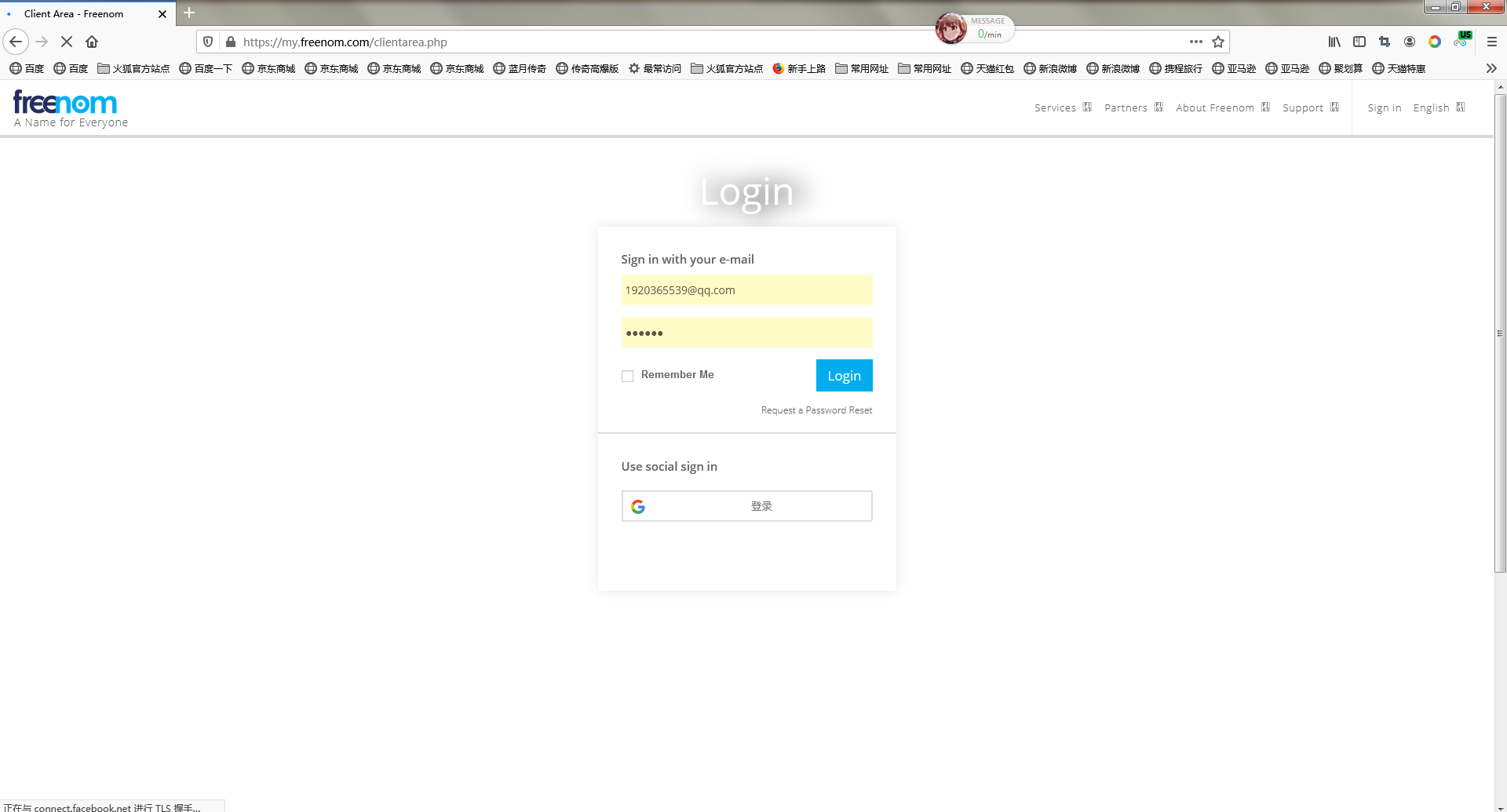
Task: Show site security info via padlock
Action: [x=231, y=42]
